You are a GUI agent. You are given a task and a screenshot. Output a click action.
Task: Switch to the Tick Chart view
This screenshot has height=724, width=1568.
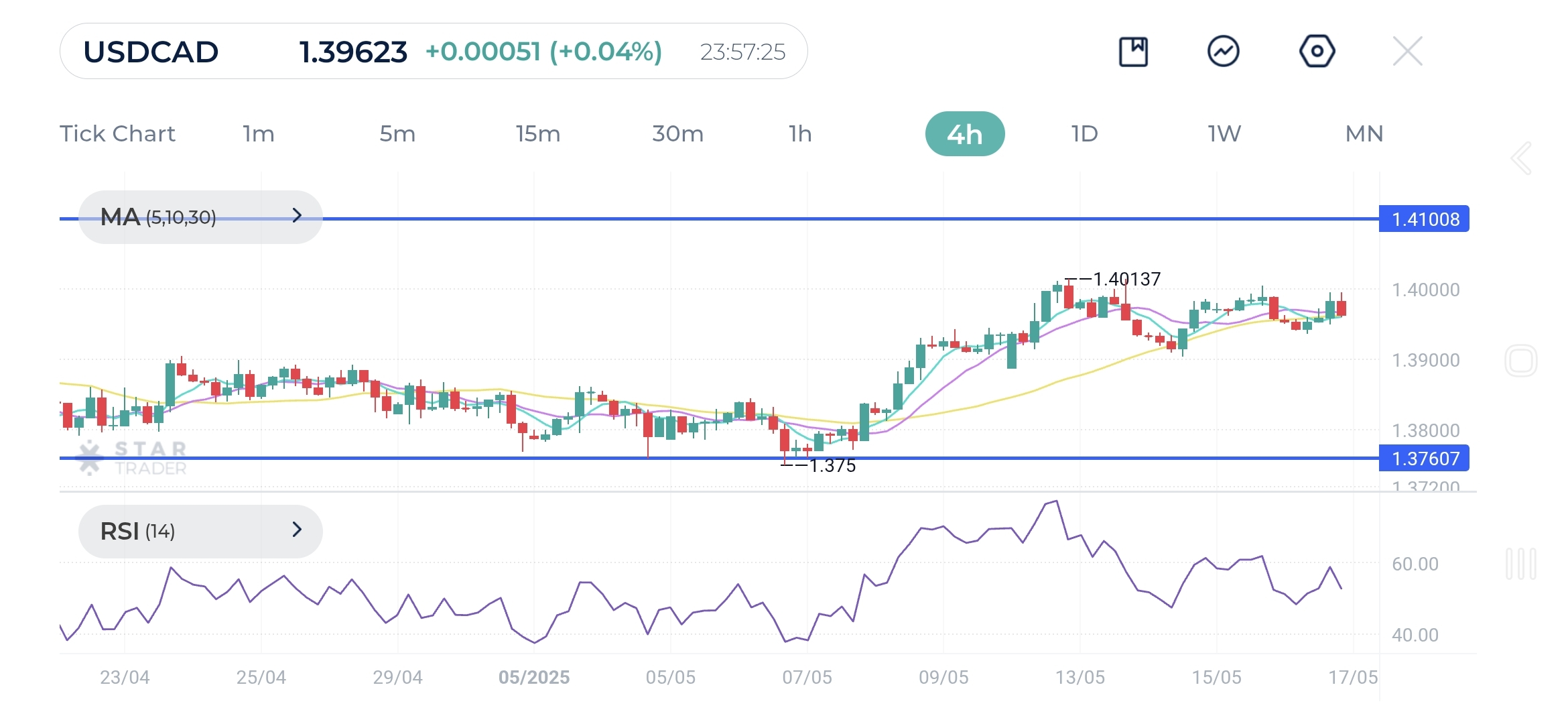tap(118, 133)
